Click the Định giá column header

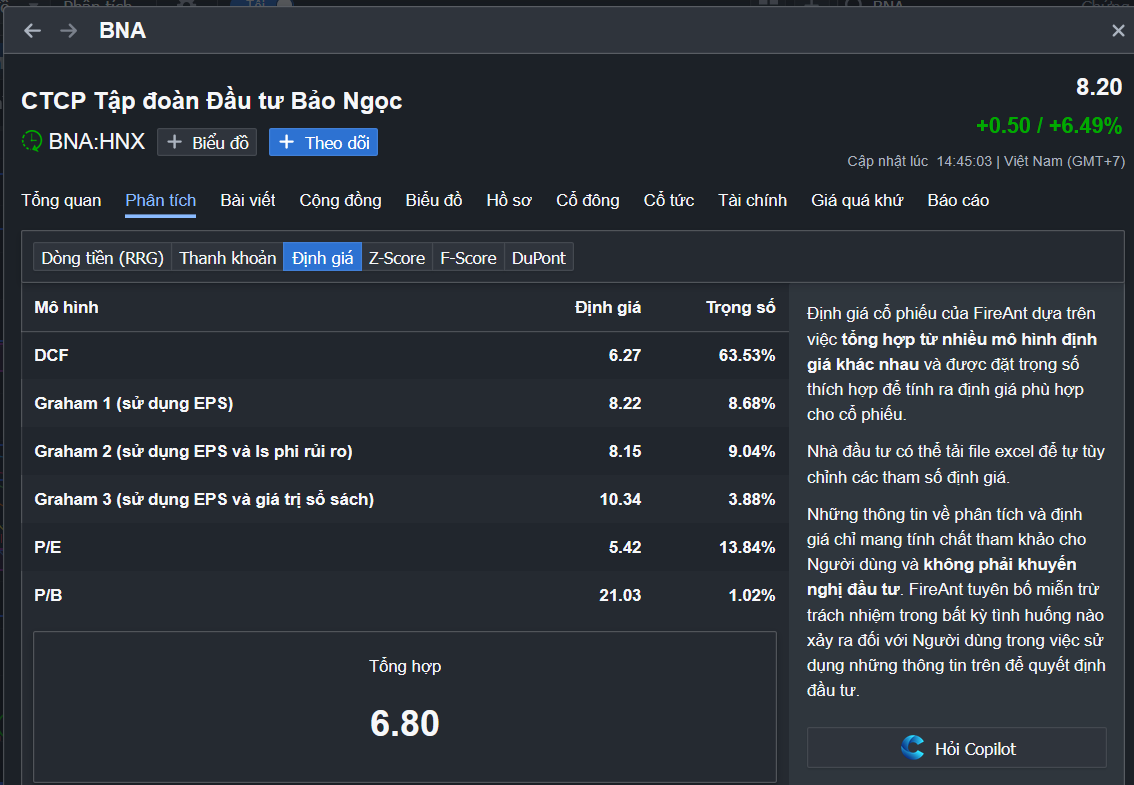(608, 307)
